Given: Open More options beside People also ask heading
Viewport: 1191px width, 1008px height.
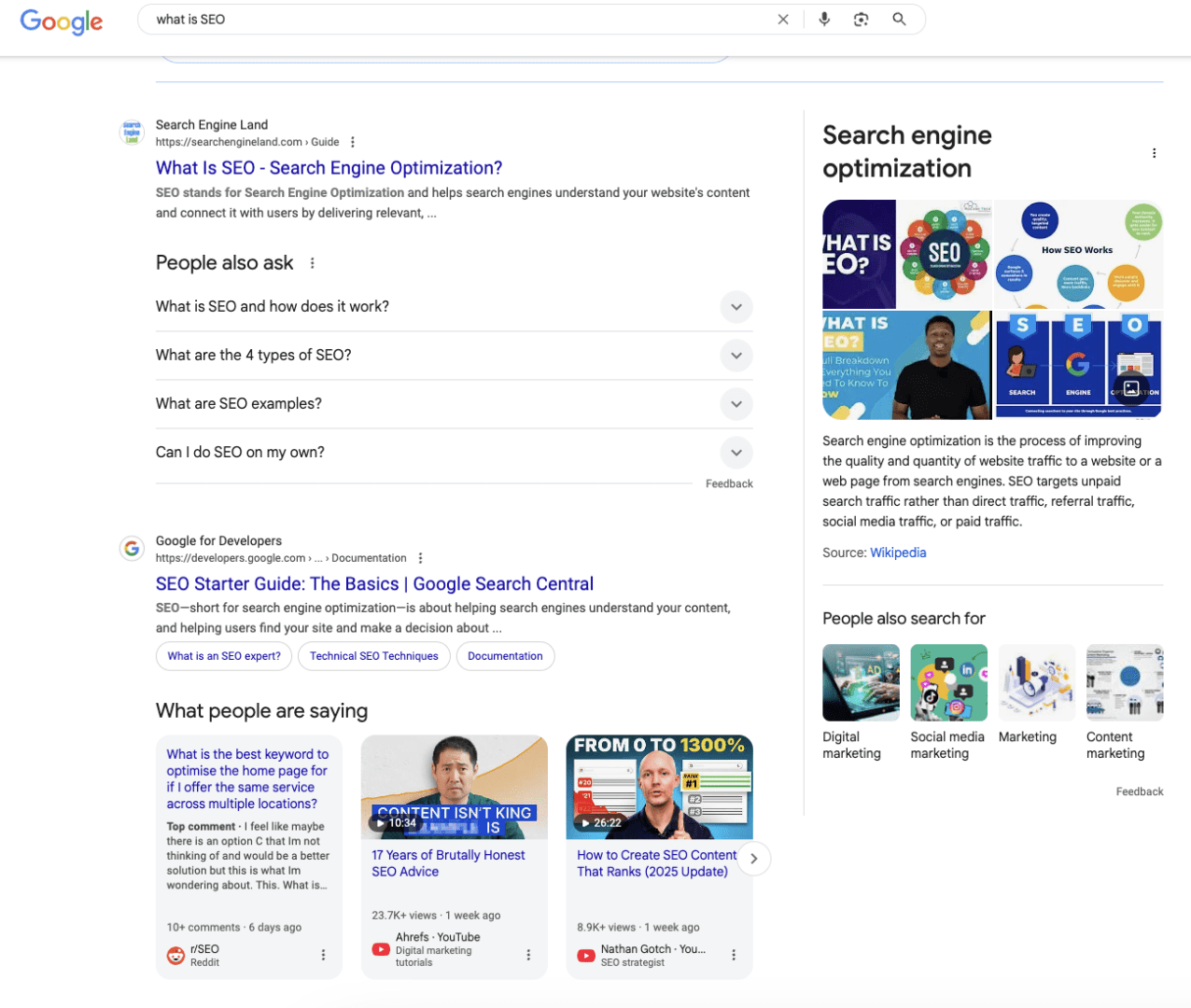Looking at the screenshot, I should click(313, 263).
